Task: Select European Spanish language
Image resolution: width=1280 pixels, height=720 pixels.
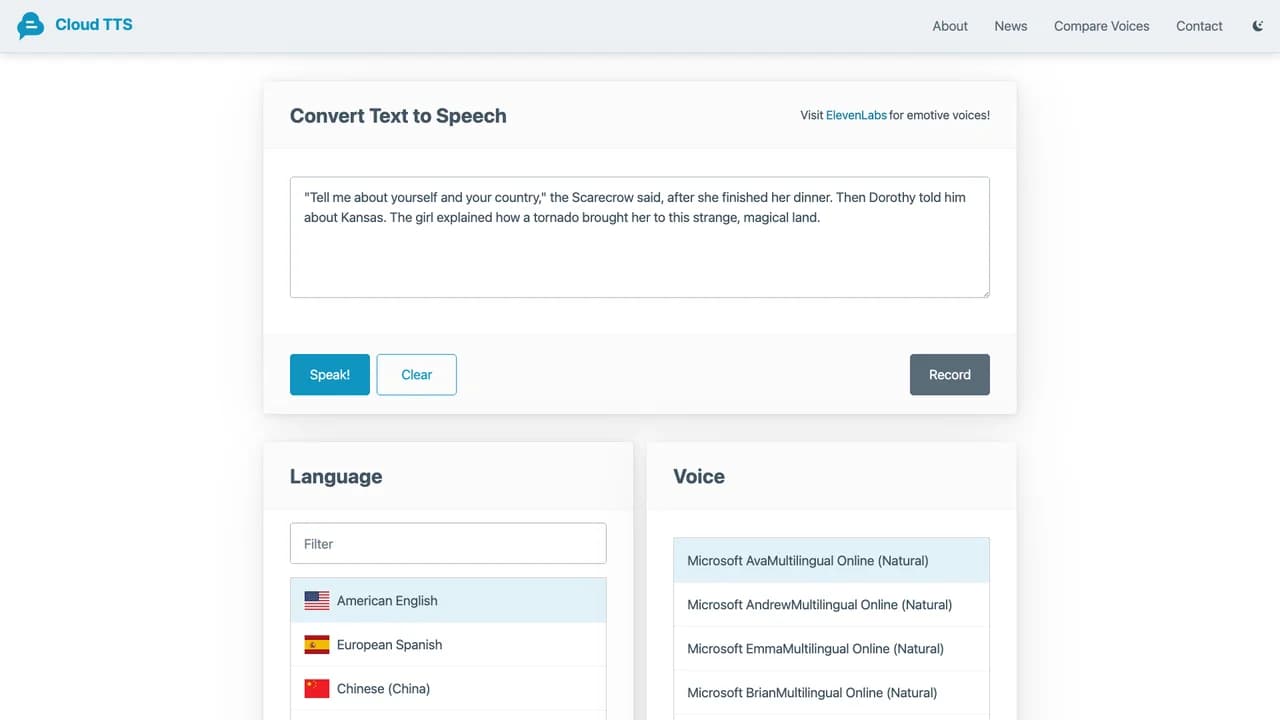Action: 448,645
